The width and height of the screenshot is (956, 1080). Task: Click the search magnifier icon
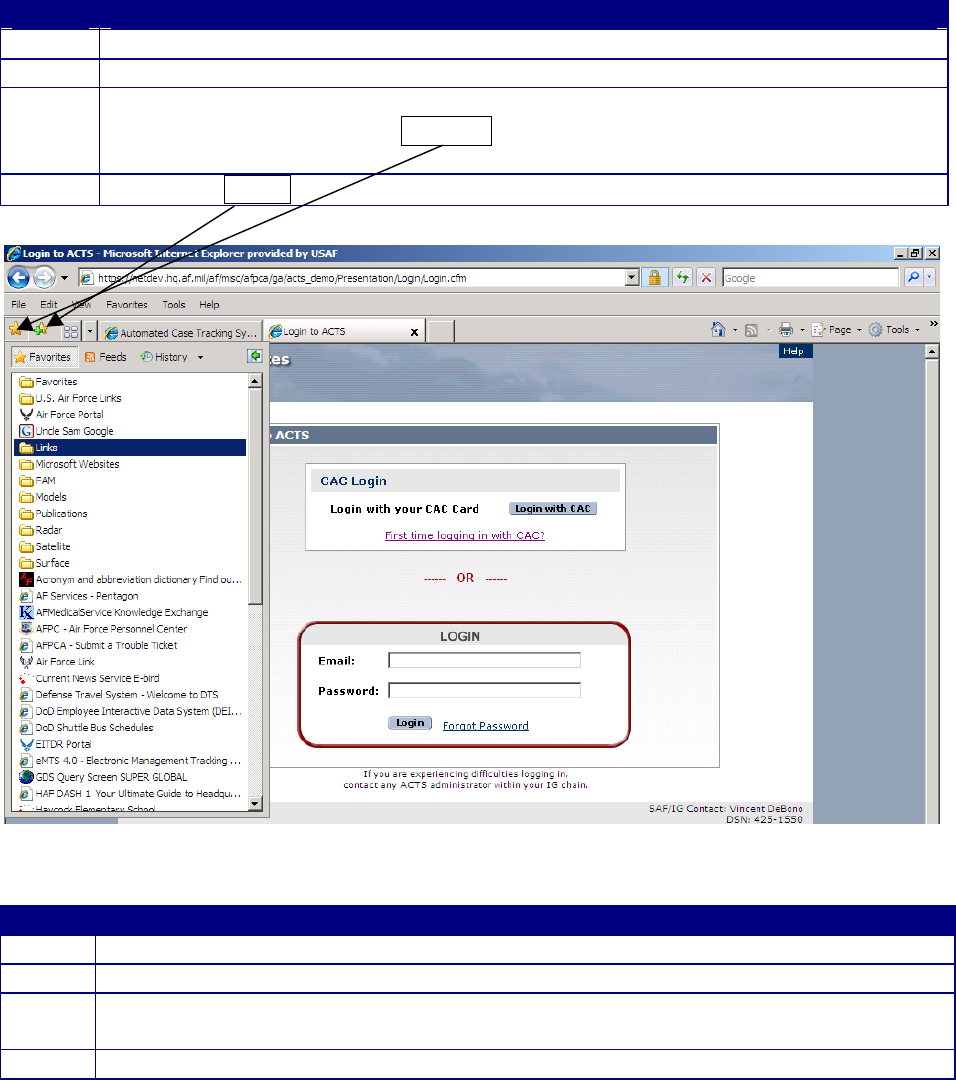point(913,277)
